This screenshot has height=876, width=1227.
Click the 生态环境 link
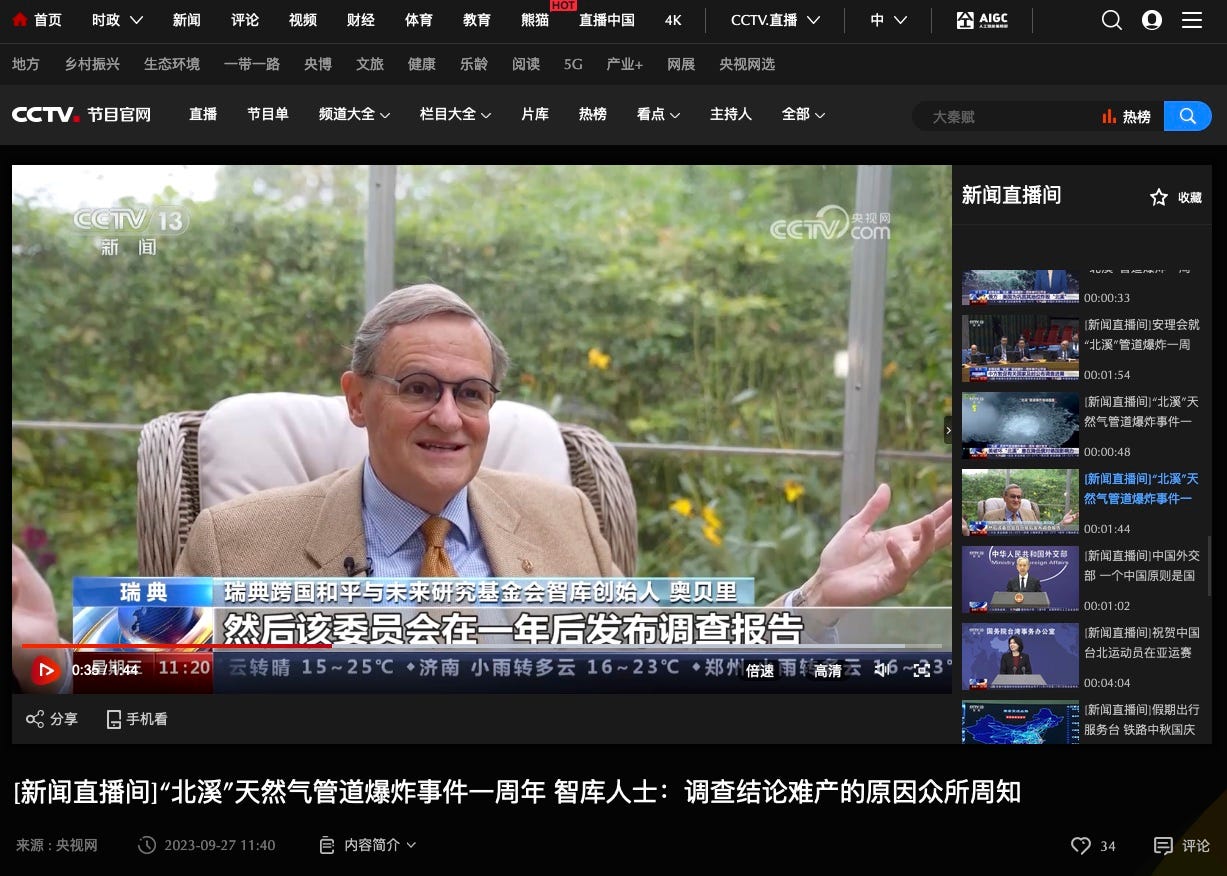point(172,64)
